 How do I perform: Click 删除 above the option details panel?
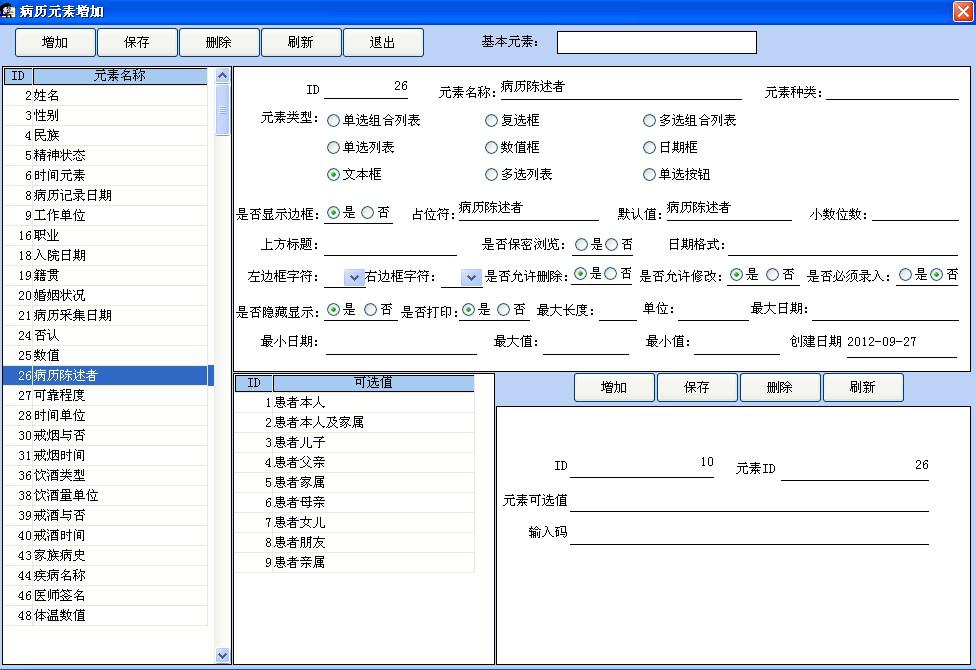[779, 388]
